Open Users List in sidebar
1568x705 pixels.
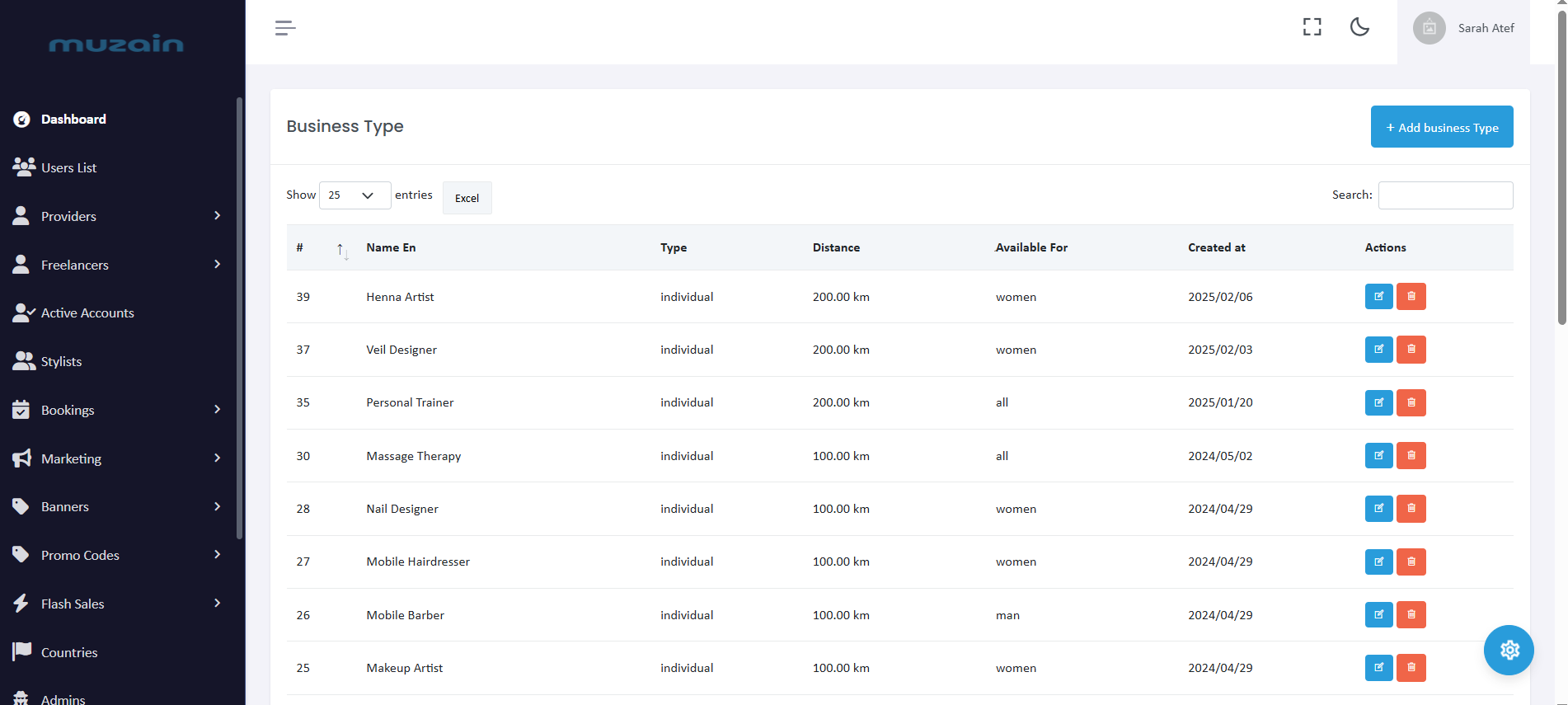69,167
